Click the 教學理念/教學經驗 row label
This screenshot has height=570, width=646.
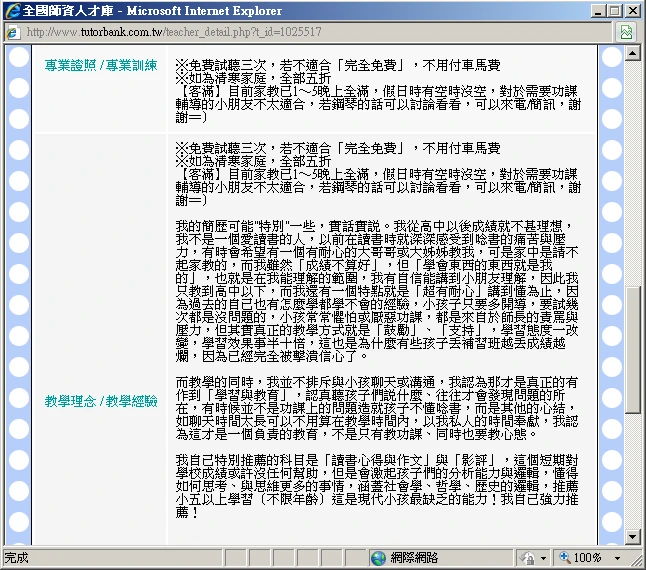(x=101, y=401)
